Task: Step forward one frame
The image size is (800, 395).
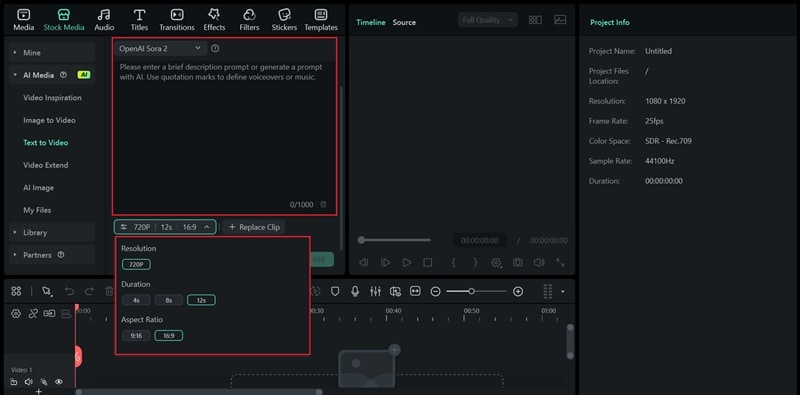Action: click(x=385, y=262)
